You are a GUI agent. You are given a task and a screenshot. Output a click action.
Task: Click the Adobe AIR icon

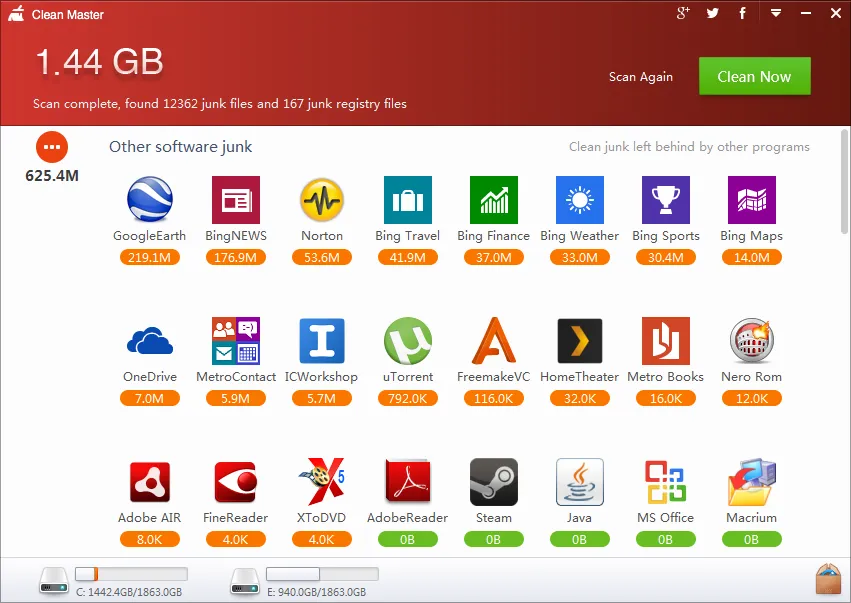coord(150,482)
